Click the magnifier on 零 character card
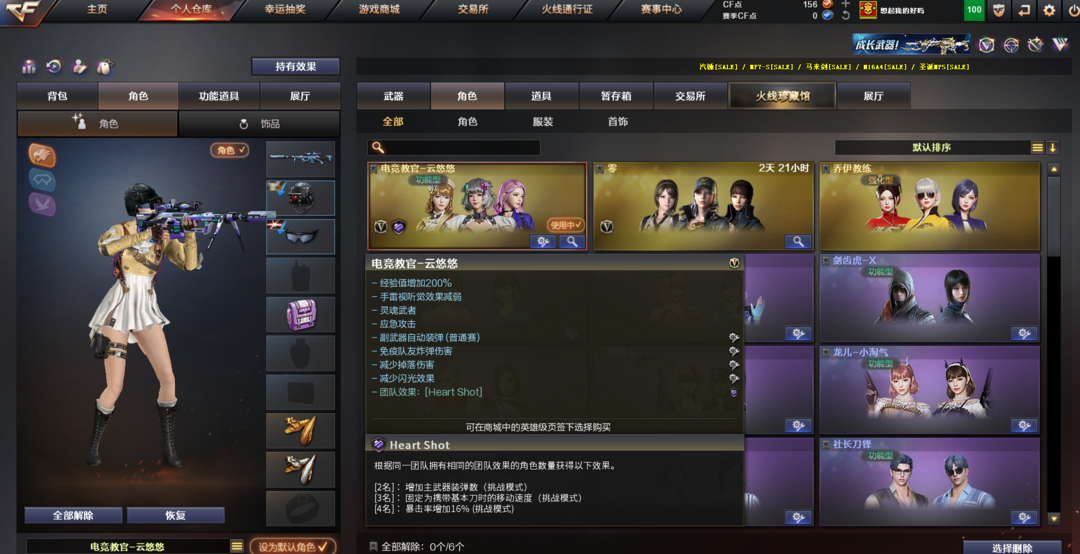The image size is (1080, 554). pos(798,242)
